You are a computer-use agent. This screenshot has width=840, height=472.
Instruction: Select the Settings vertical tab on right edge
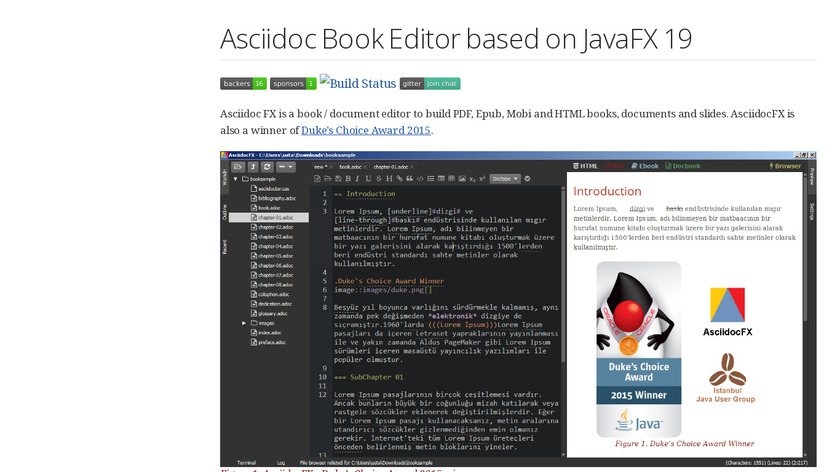812,212
